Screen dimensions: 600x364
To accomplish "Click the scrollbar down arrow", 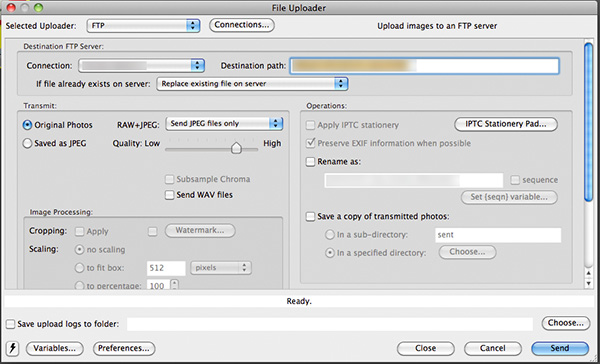I will 589,283.
